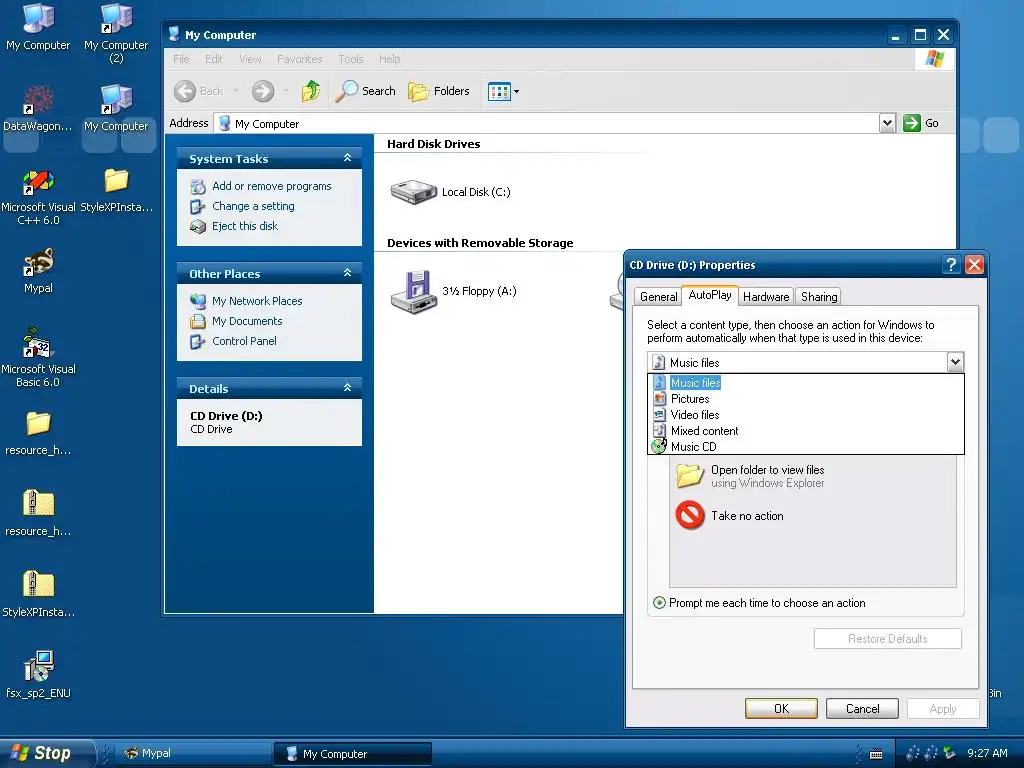Go up one folder level icon

tap(311, 91)
